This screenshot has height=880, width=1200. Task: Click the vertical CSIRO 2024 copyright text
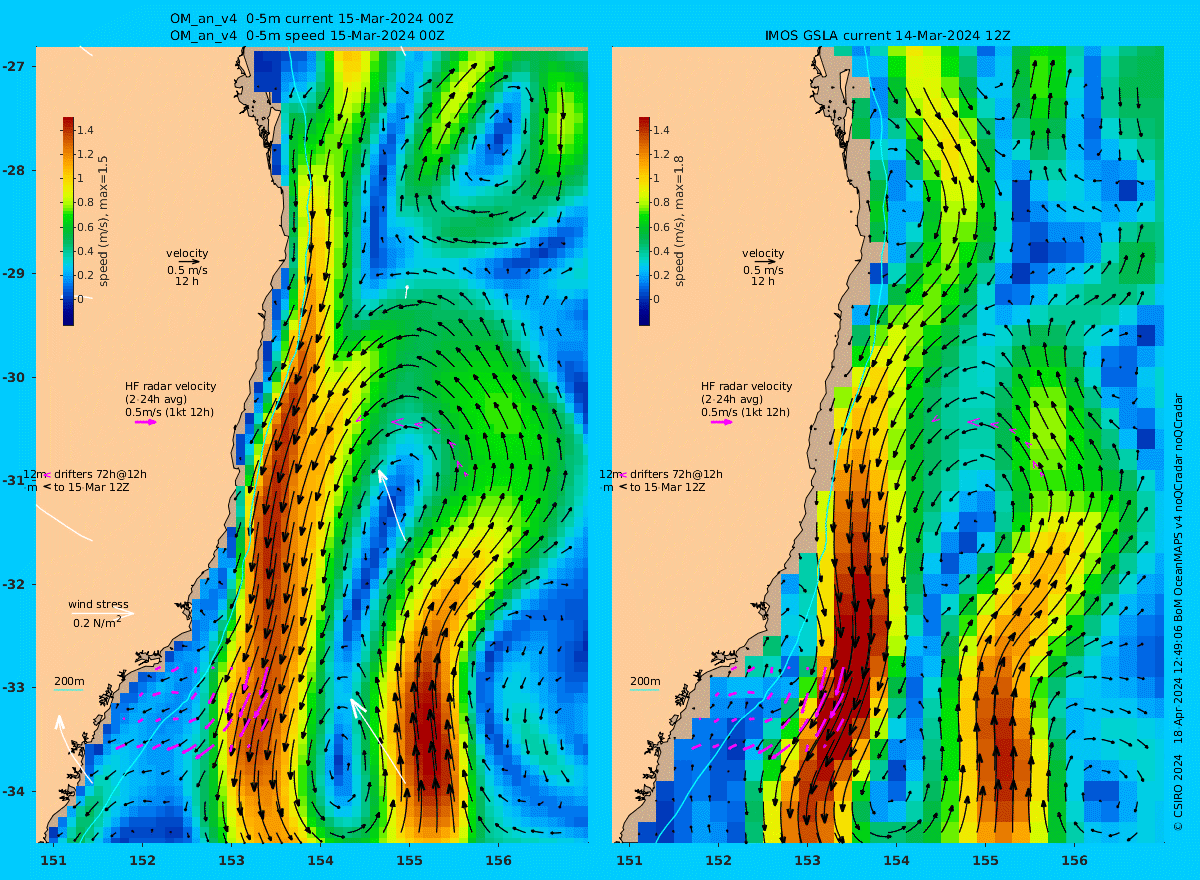[x=1178, y=612]
